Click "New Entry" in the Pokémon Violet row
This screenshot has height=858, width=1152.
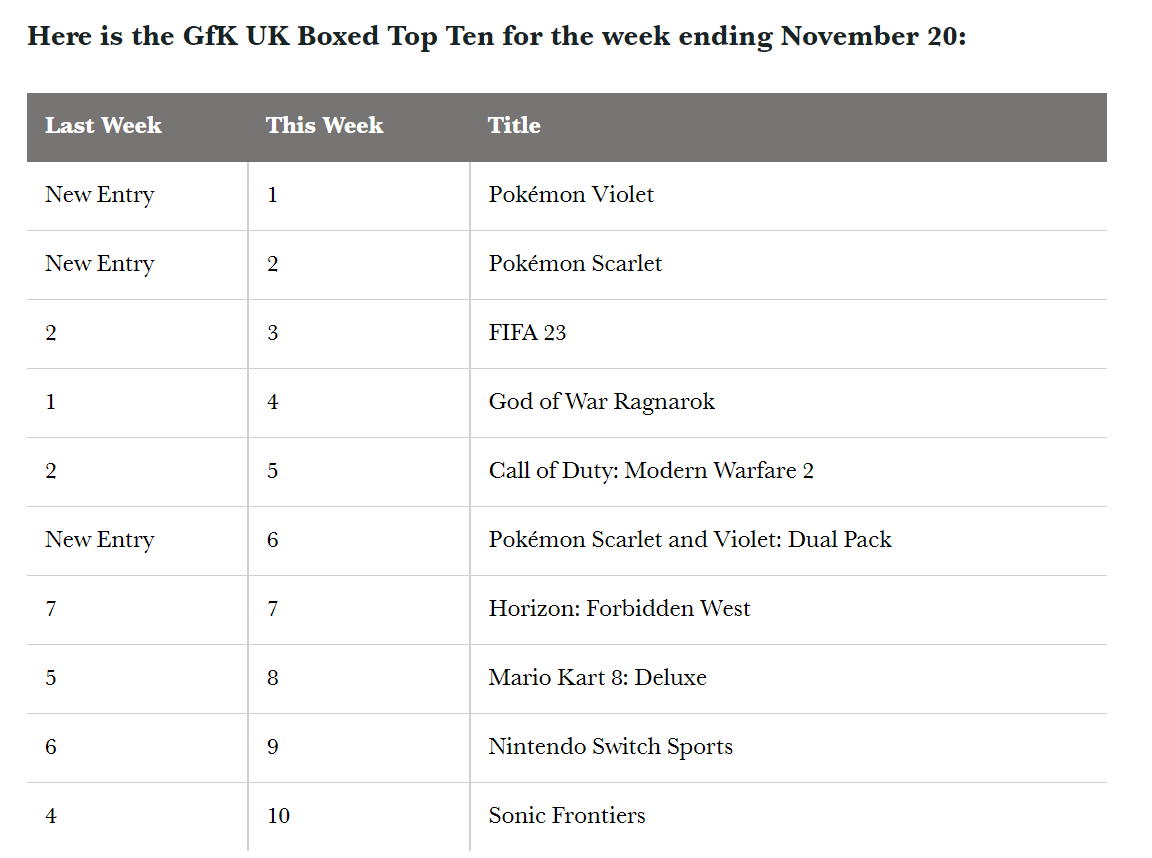point(99,195)
